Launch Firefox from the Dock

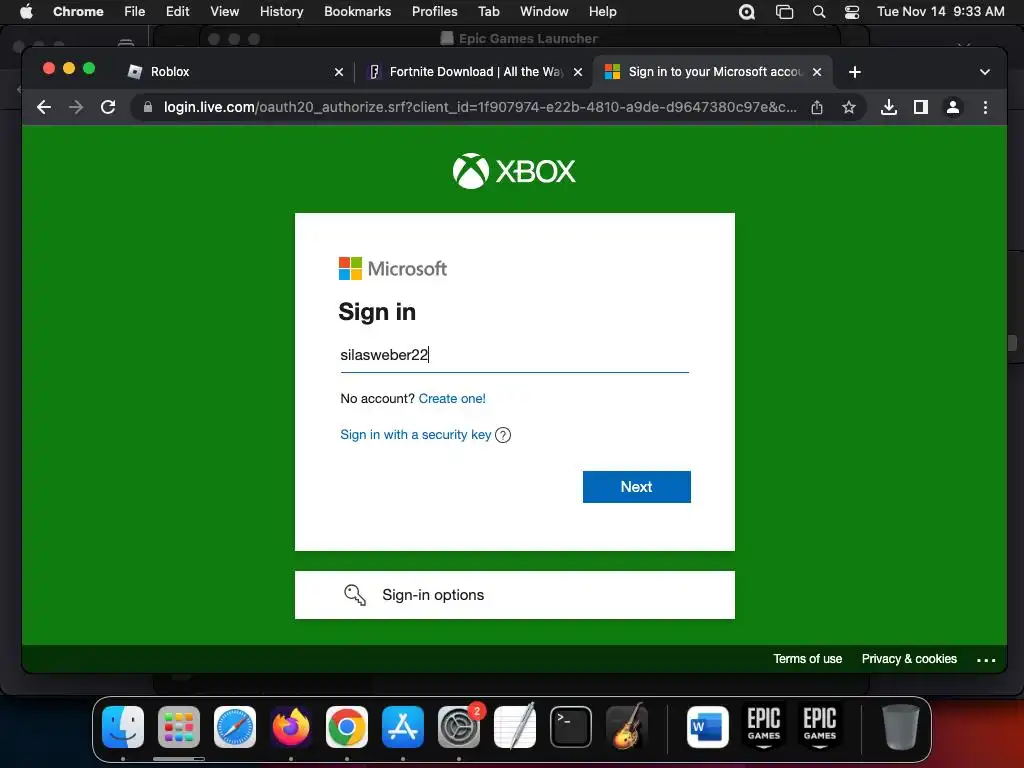coord(291,726)
